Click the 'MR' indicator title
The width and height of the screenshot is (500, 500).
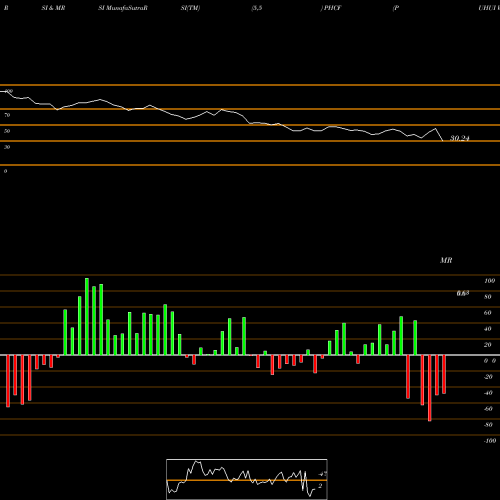point(446,260)
